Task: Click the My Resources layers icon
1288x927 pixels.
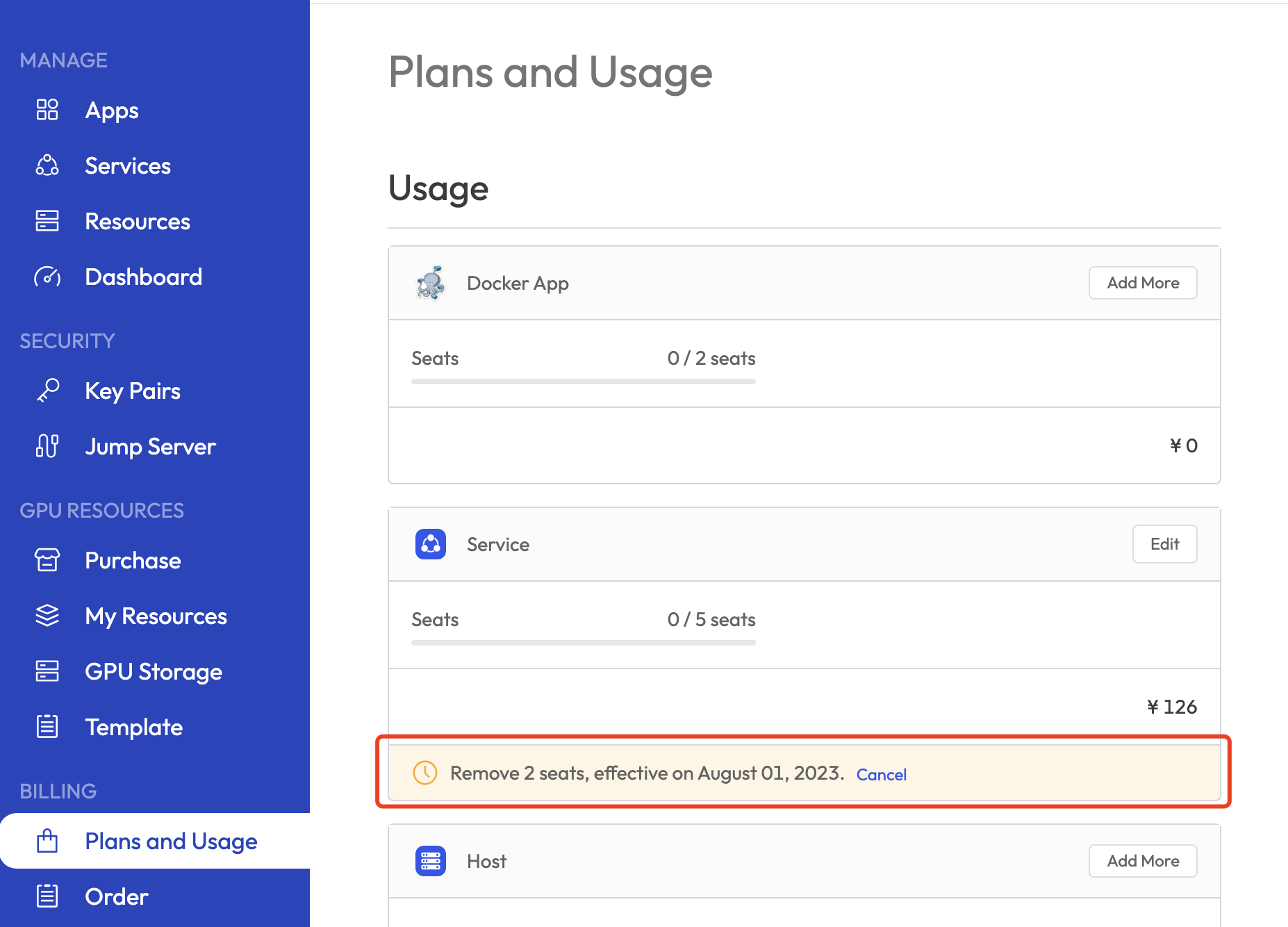Action: pyautogui.click(x=47, y=616)
